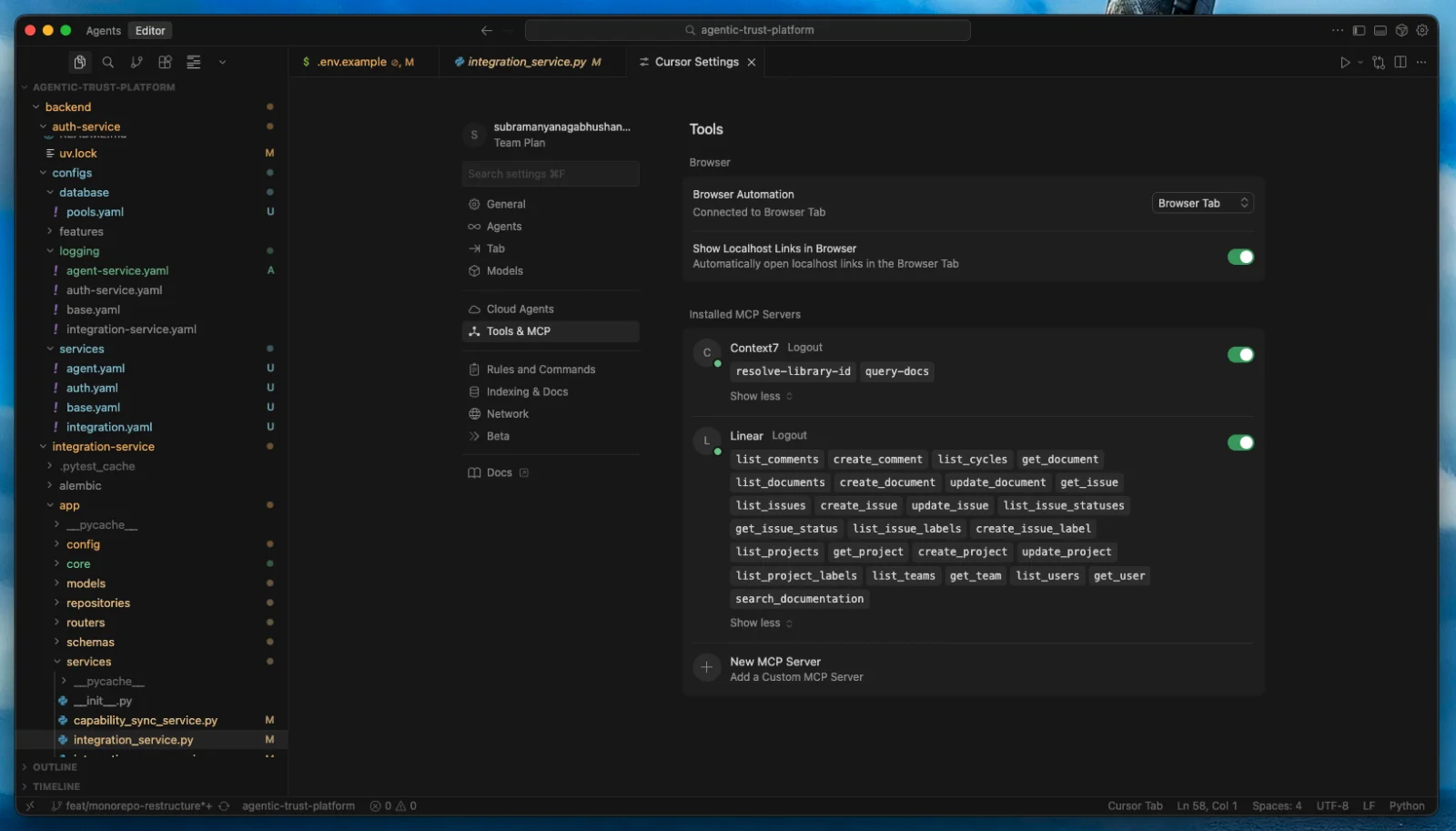1456x831 pixels.
Task: Open General settings section
Action: [551, 204]
